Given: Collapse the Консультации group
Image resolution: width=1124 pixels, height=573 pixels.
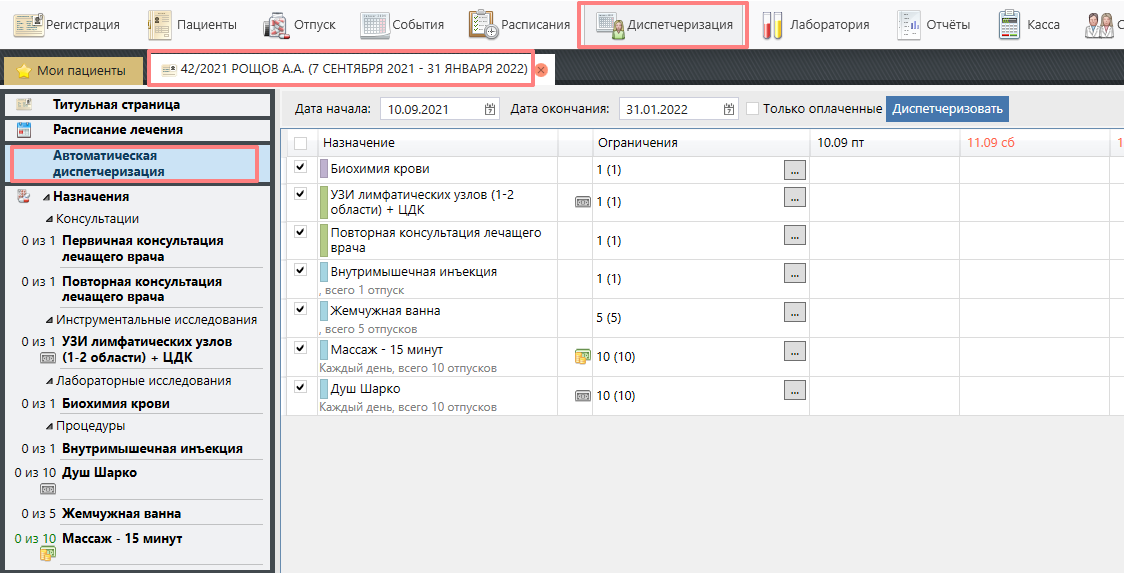Looking at the screenshot, I should [x=49, y=219].
